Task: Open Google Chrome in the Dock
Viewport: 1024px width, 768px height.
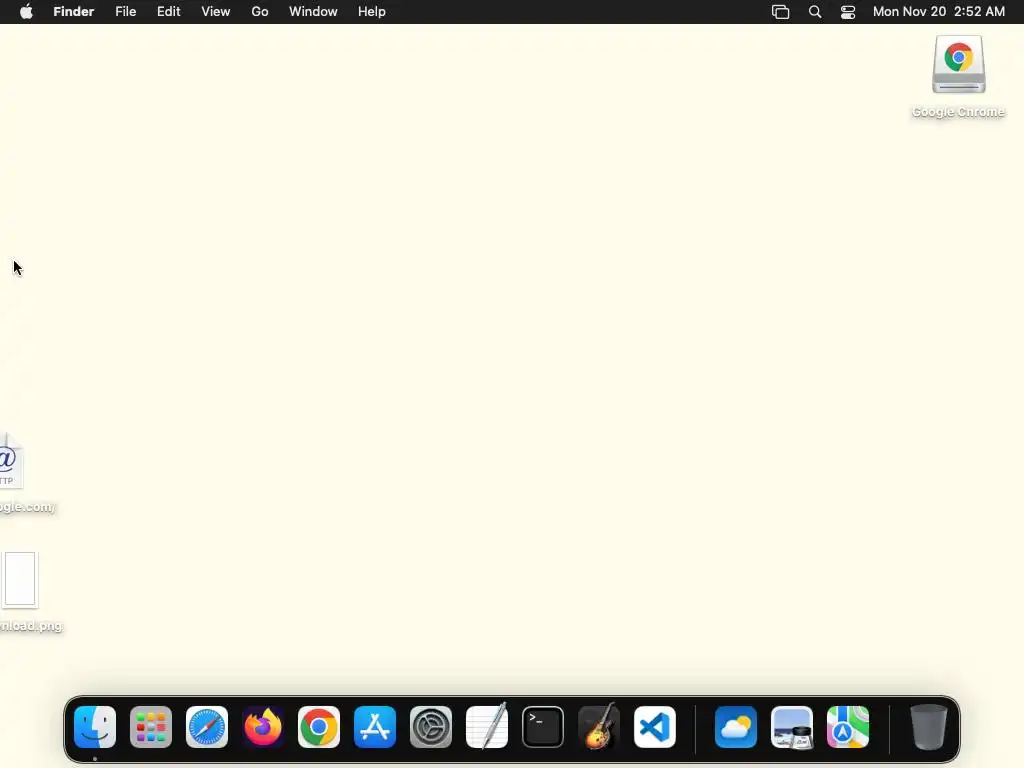Action: click(319, 727)
